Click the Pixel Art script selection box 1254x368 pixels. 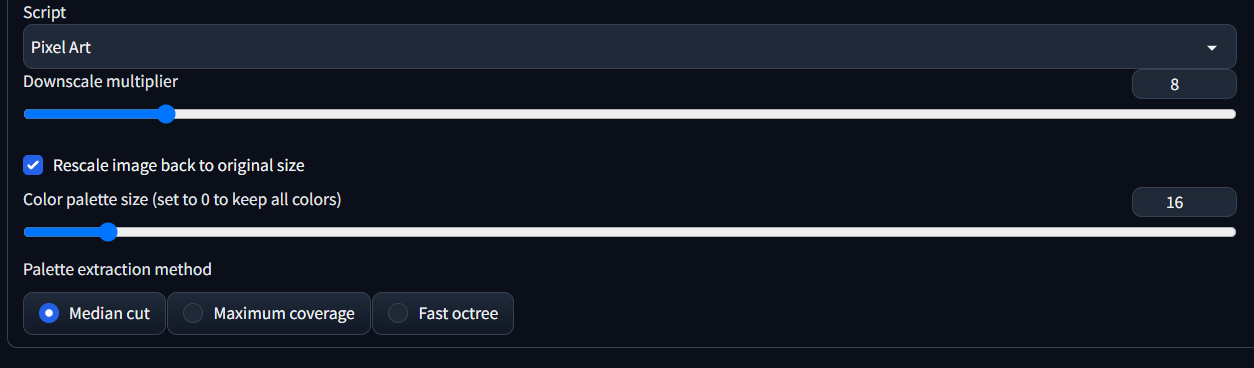click(629, 47)
